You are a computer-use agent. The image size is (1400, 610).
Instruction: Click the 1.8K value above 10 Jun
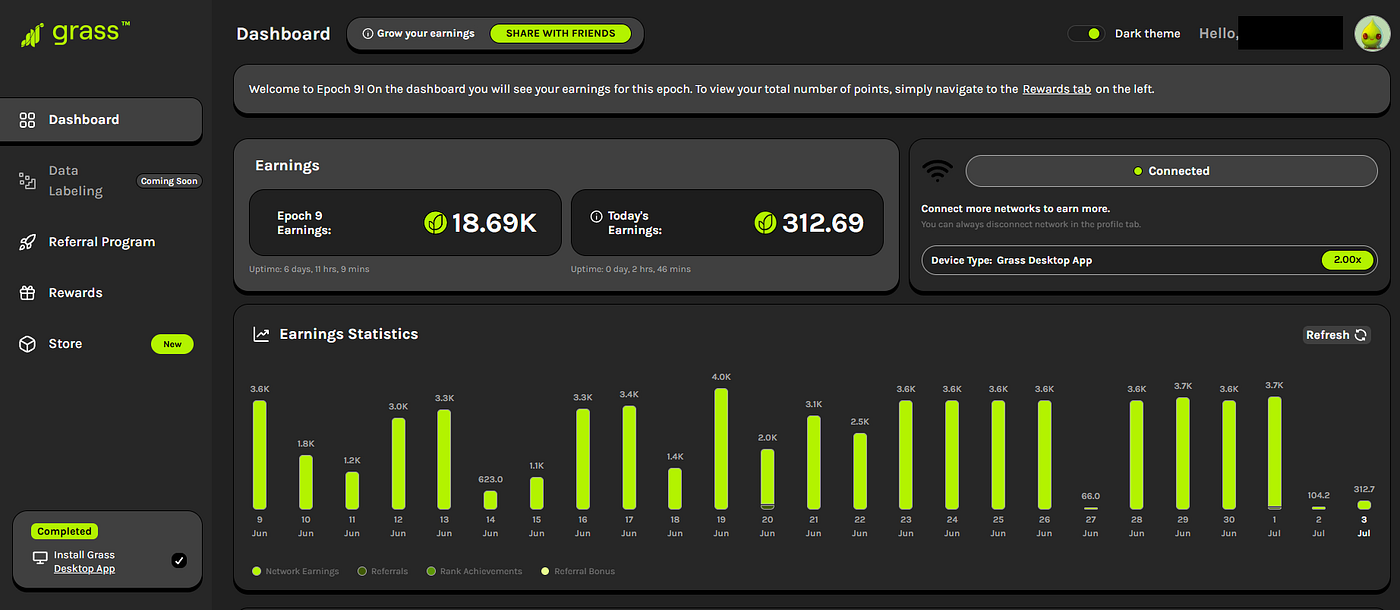point(305,443)
